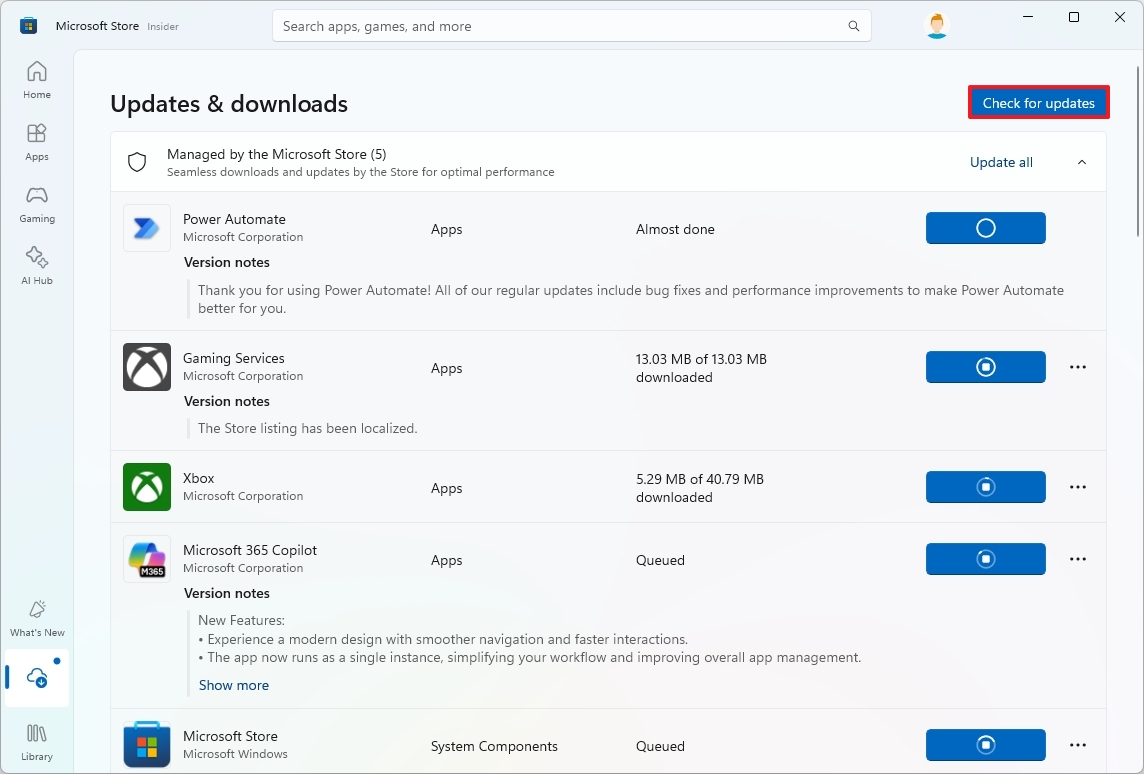Open the more options menu for Gaming Services
The width and height of the screenshot is (1144, 774).
pyautogui.click(x=1077, y=367)
